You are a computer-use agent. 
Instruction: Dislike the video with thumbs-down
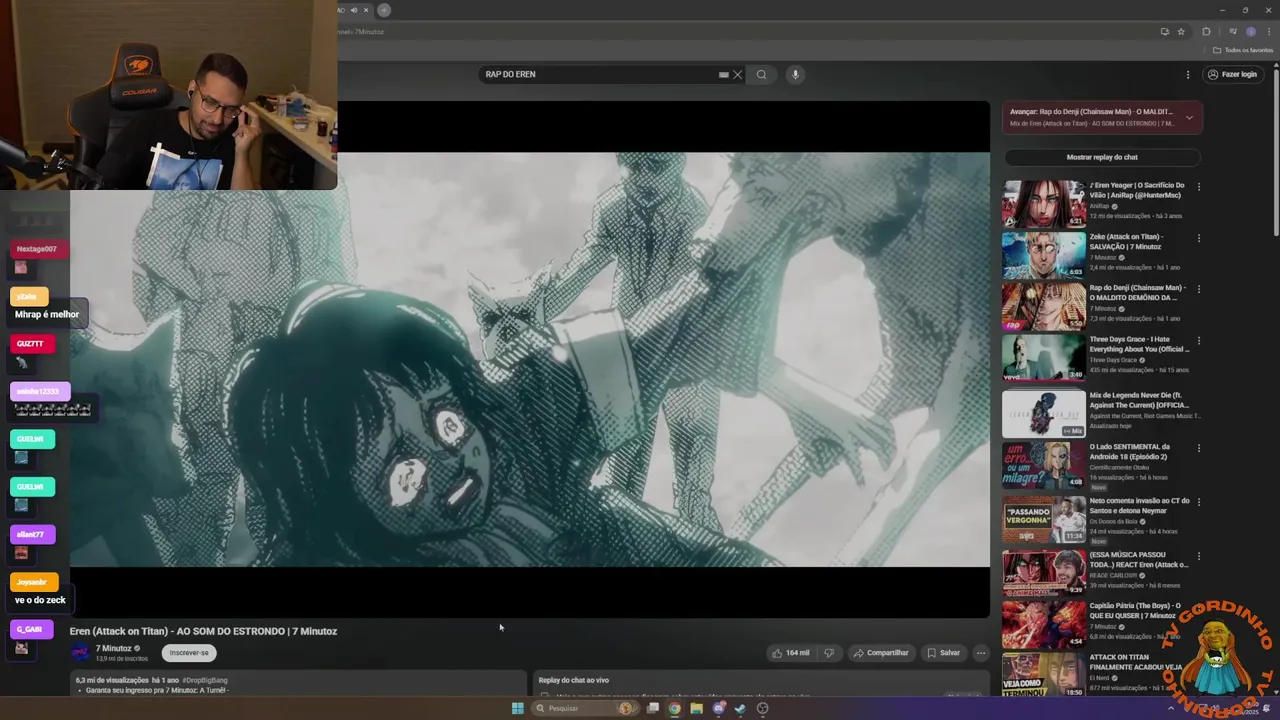coord(829,653)
